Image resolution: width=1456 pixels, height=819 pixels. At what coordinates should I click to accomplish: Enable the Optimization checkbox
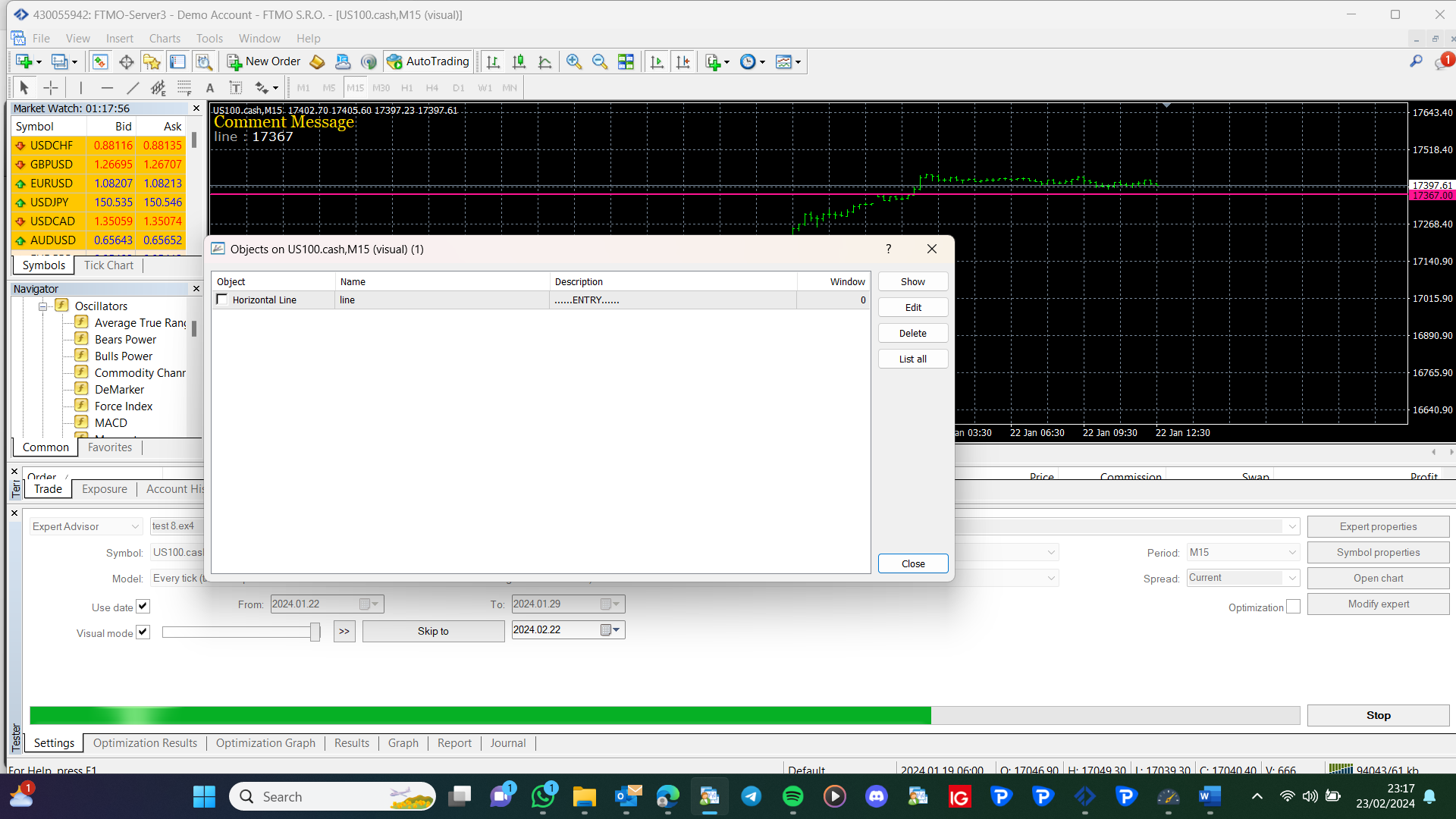1294,607
